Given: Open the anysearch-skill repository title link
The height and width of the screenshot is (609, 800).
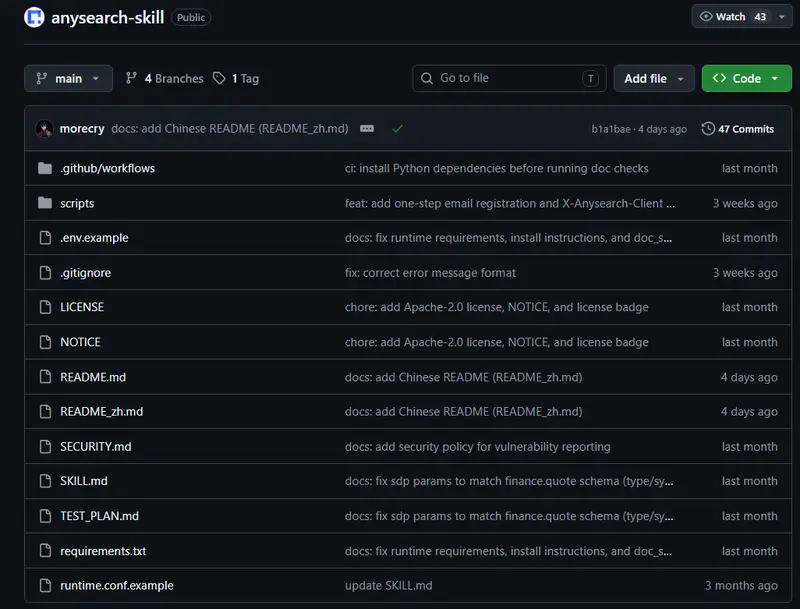Looking at the screenshot, I should click(108, 17).
